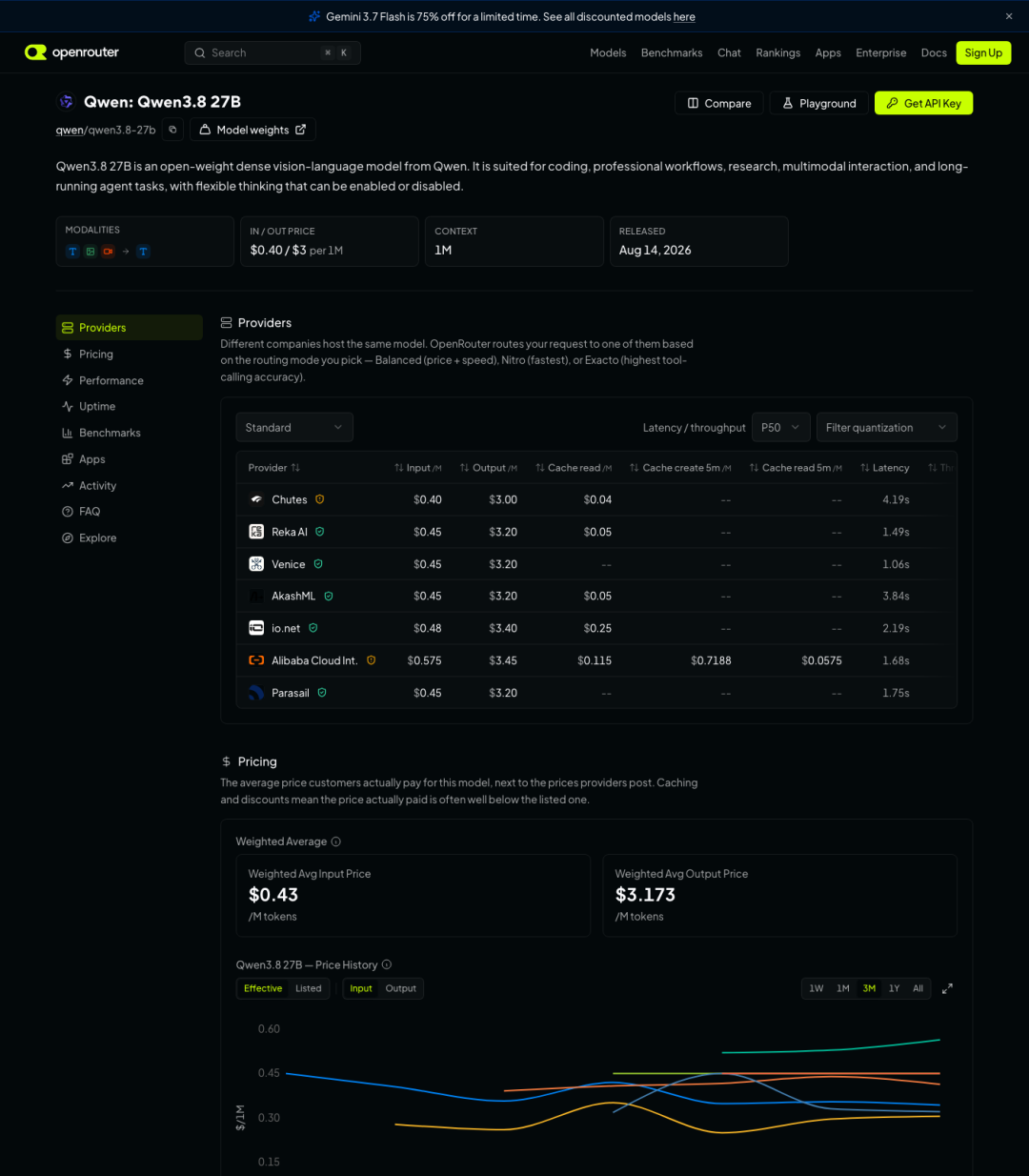Open the Playground button
Viewport: 1029px width, 1176px height.
click(819, 103)
